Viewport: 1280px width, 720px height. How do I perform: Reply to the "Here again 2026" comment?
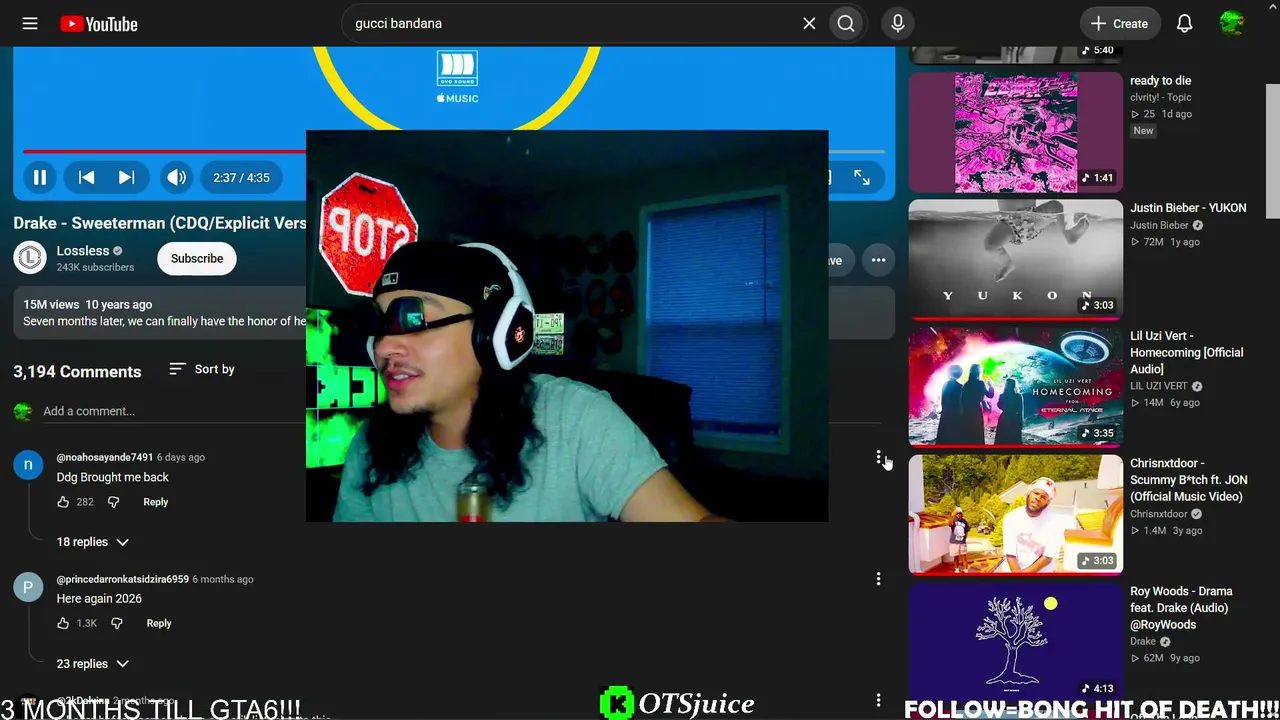point(159,623)
